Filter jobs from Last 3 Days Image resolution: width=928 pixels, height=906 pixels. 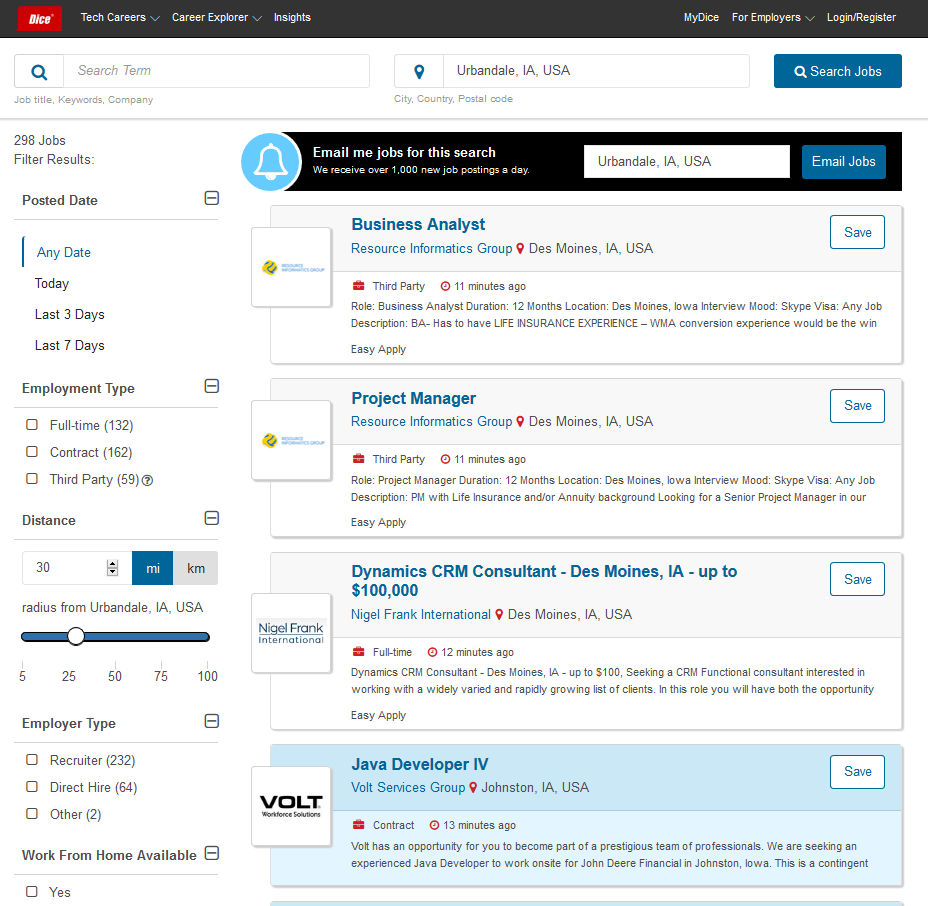pyautogui.click(x=69, y=314)
